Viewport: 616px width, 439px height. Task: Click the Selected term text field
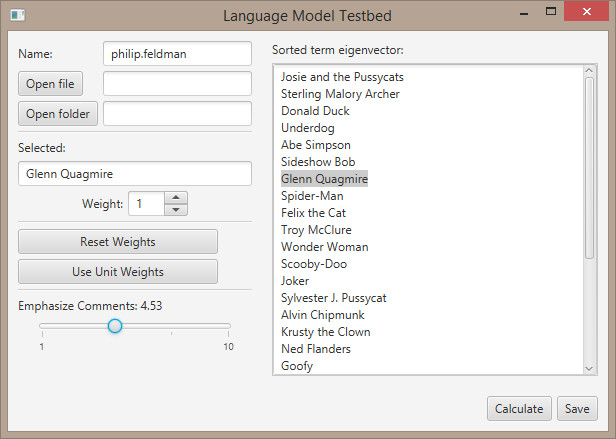click(x=134, y=174)
